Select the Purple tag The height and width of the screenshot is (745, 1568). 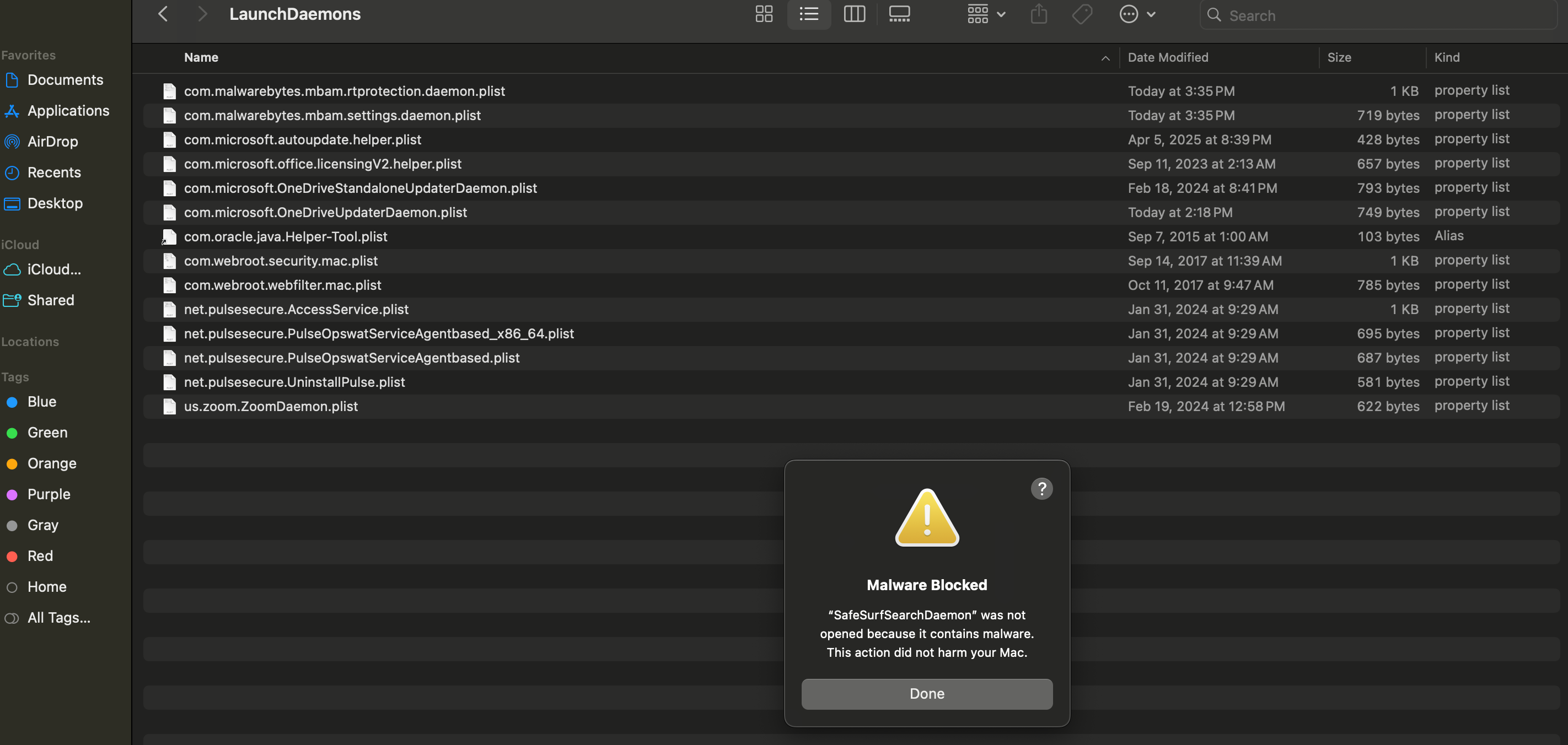(x=49, y=494)
